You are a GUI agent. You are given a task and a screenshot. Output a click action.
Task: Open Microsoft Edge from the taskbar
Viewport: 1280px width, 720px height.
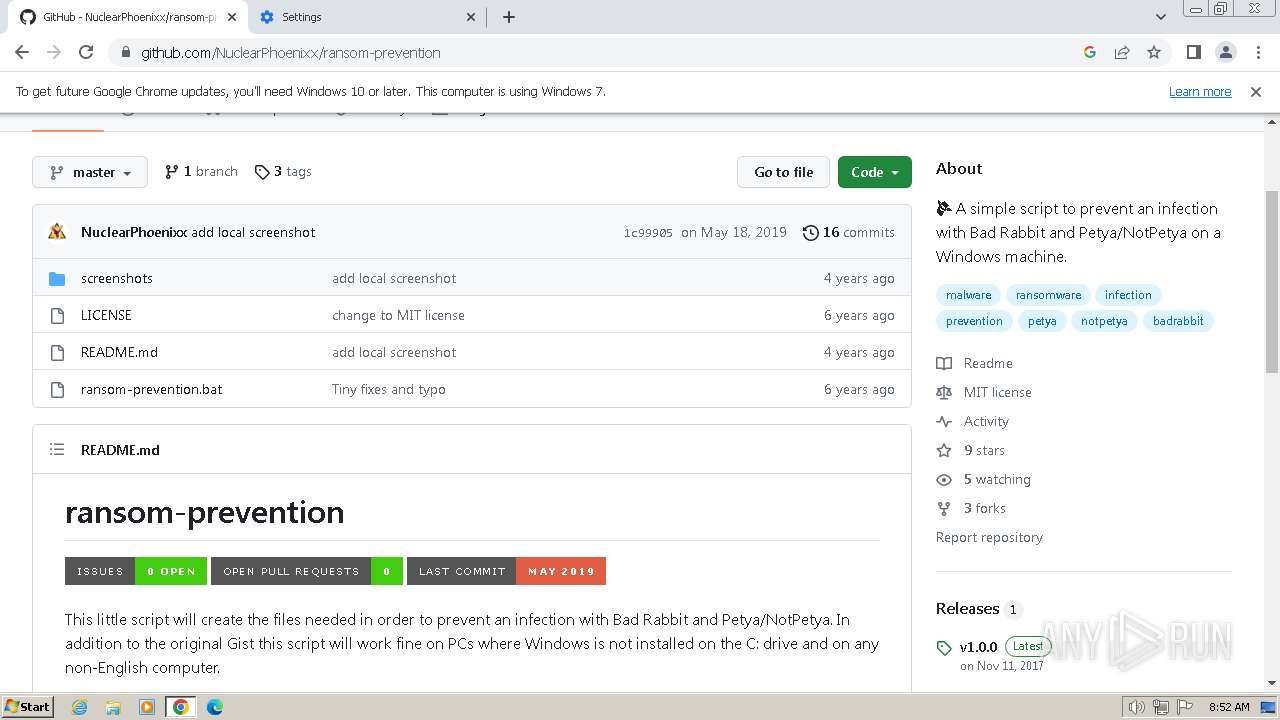214,707
